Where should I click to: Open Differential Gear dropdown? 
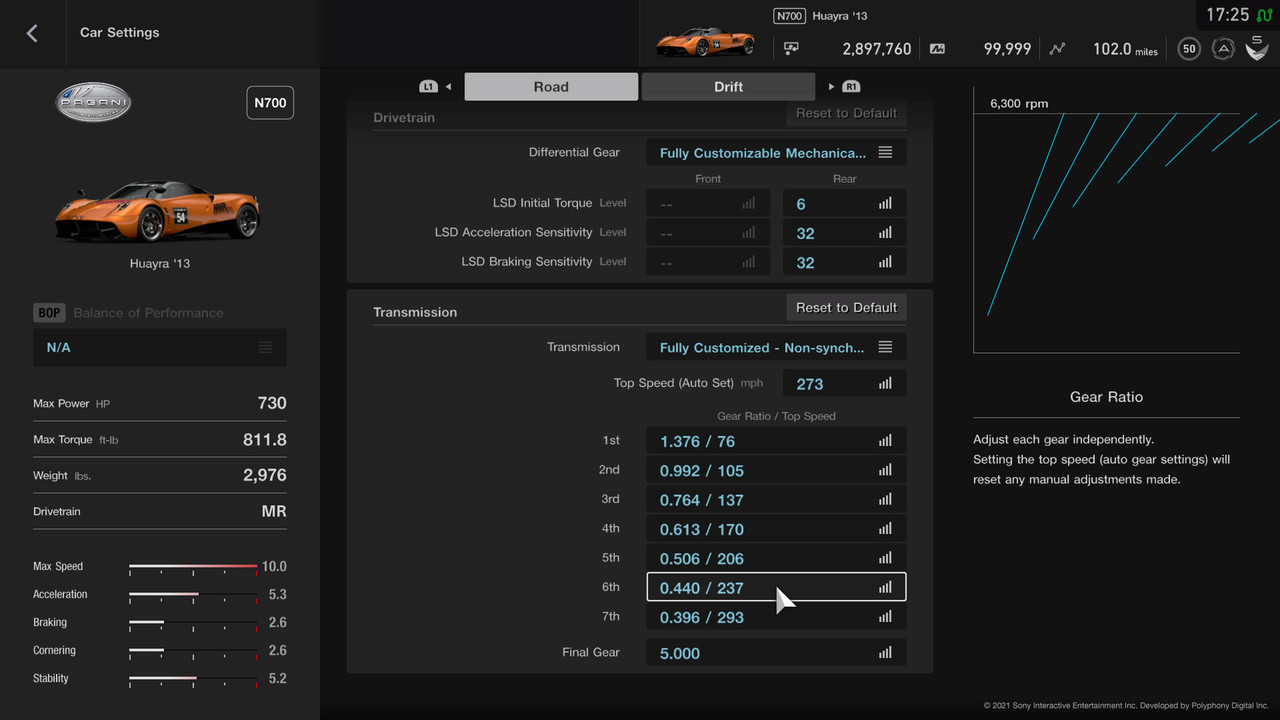(x=777, y=153)
